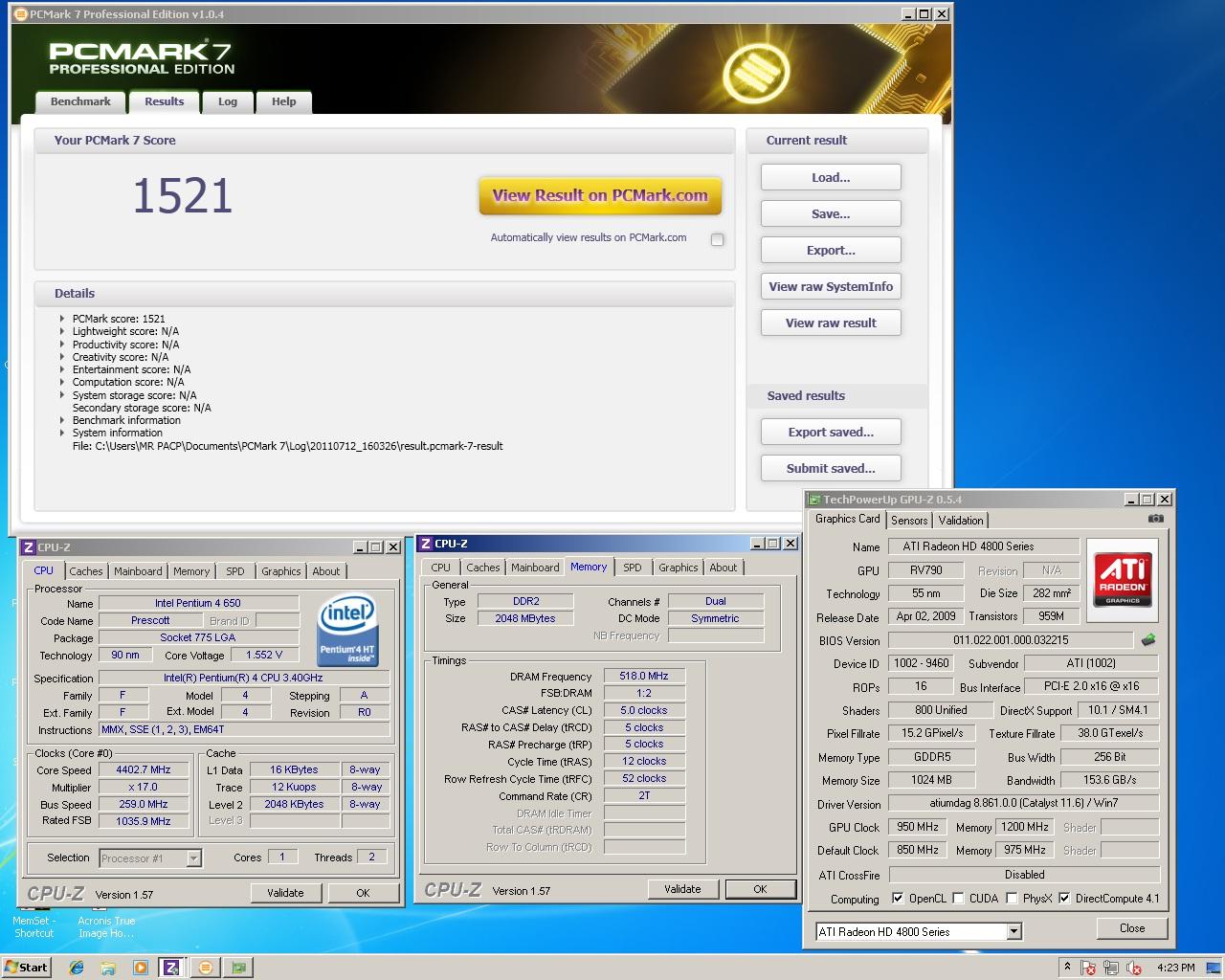The image size is (1225, 980).
Task: Click the Export... button
Action: (x=831, y=250)
